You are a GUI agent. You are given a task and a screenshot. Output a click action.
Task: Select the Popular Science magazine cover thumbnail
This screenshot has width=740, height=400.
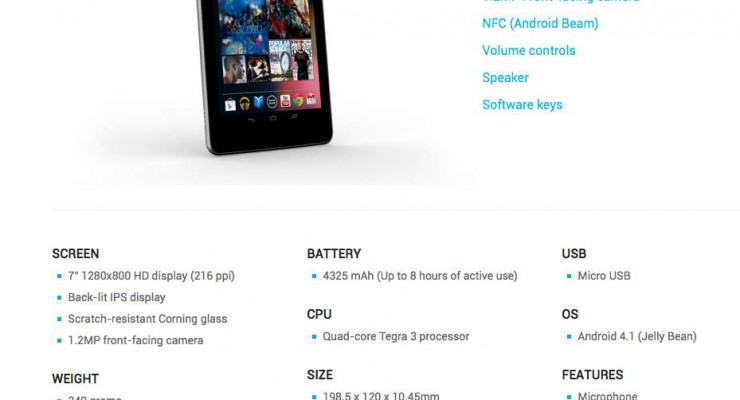pos(279,60)
